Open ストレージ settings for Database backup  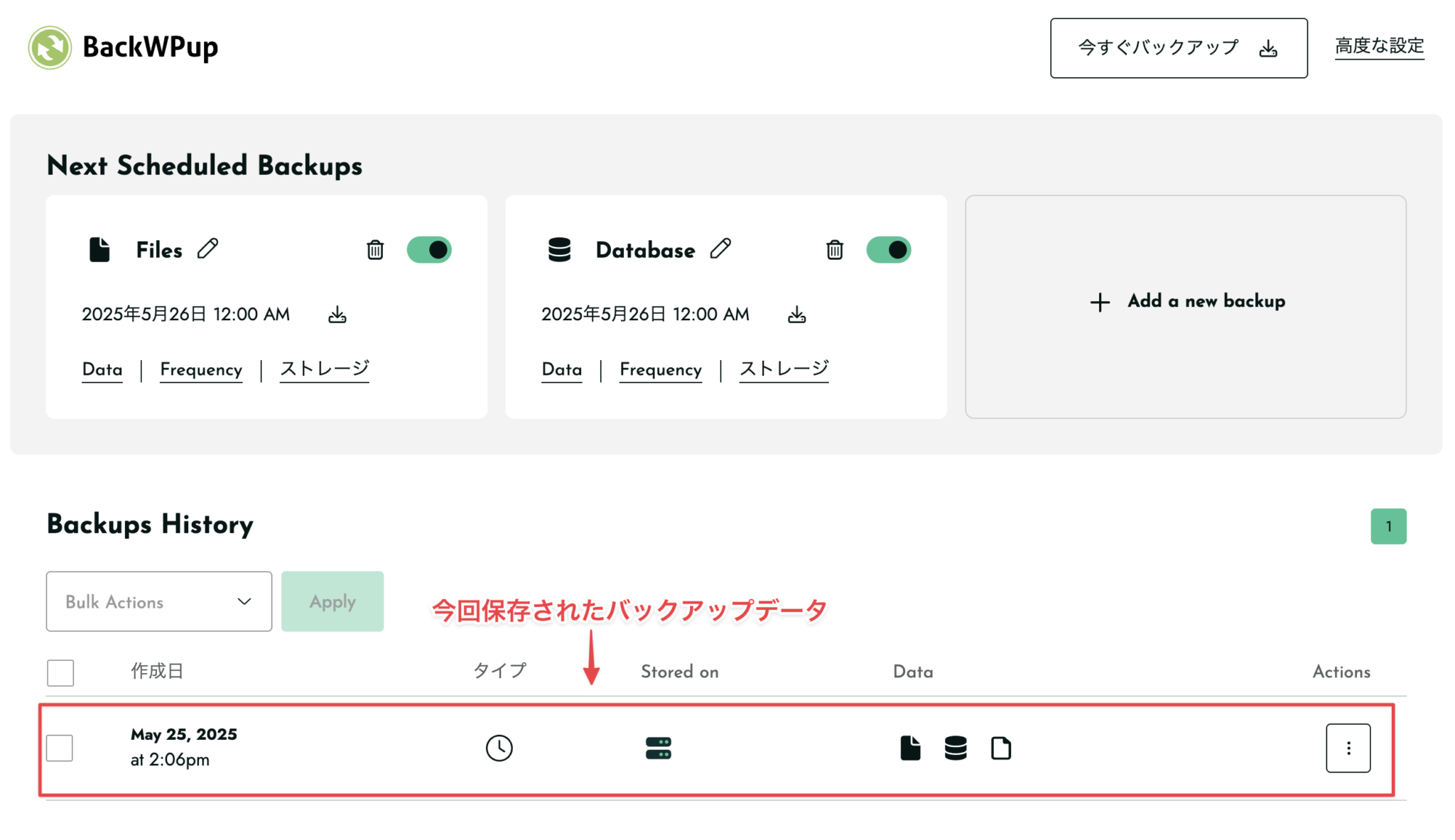click(x=783, y=369)
